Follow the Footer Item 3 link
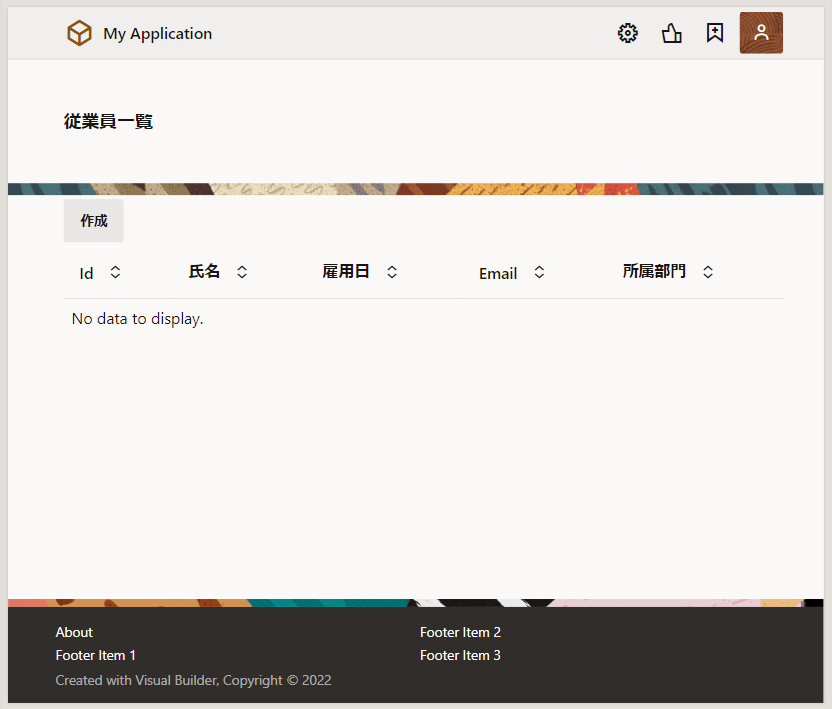Screen dimensions: 832x709 [x=460, y=655]
